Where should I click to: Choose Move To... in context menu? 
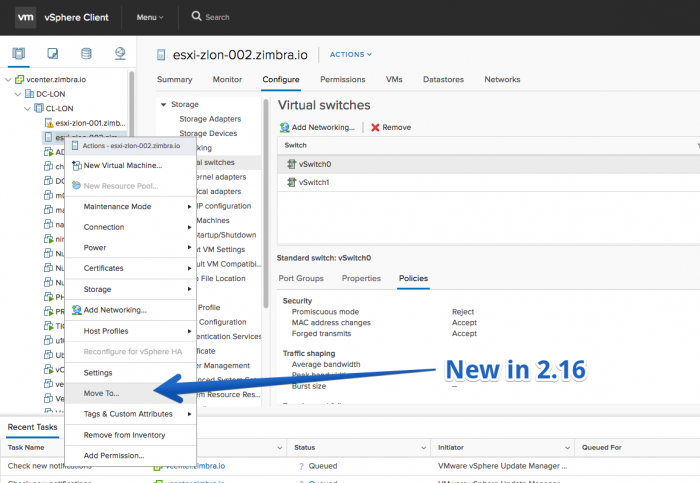point(130,393)
